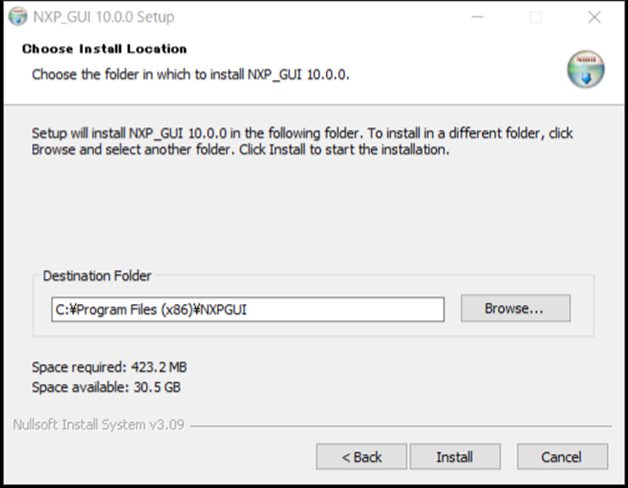Click the "Destination Folder" group label
Screen dimensions: 628x488
[x=97, y=276]
